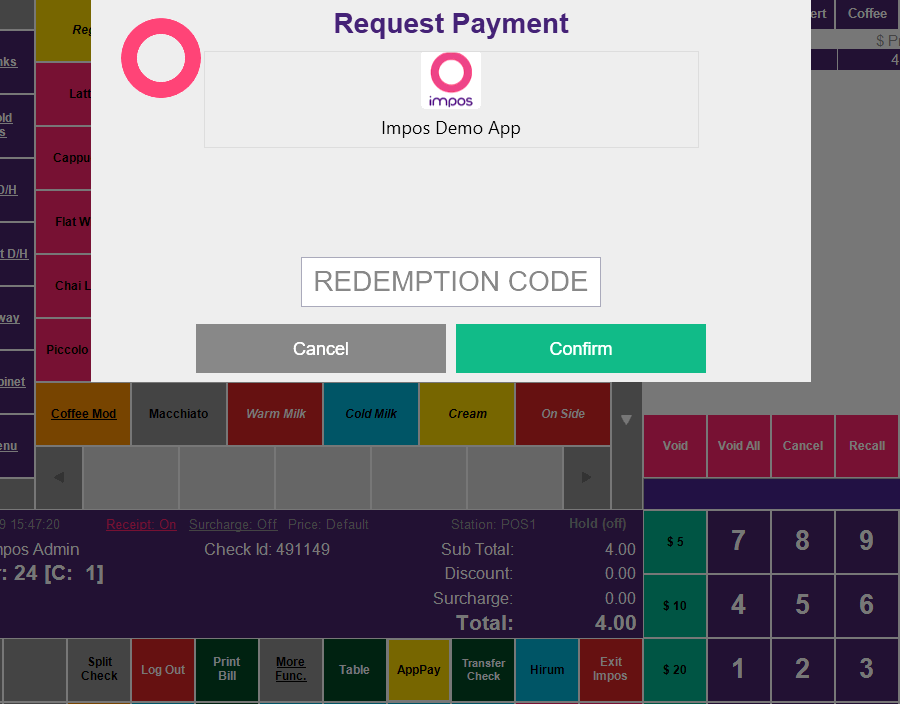The image size is (900, 704).
Task: Open the Coffee tab at top right
Action: (867, 14)
